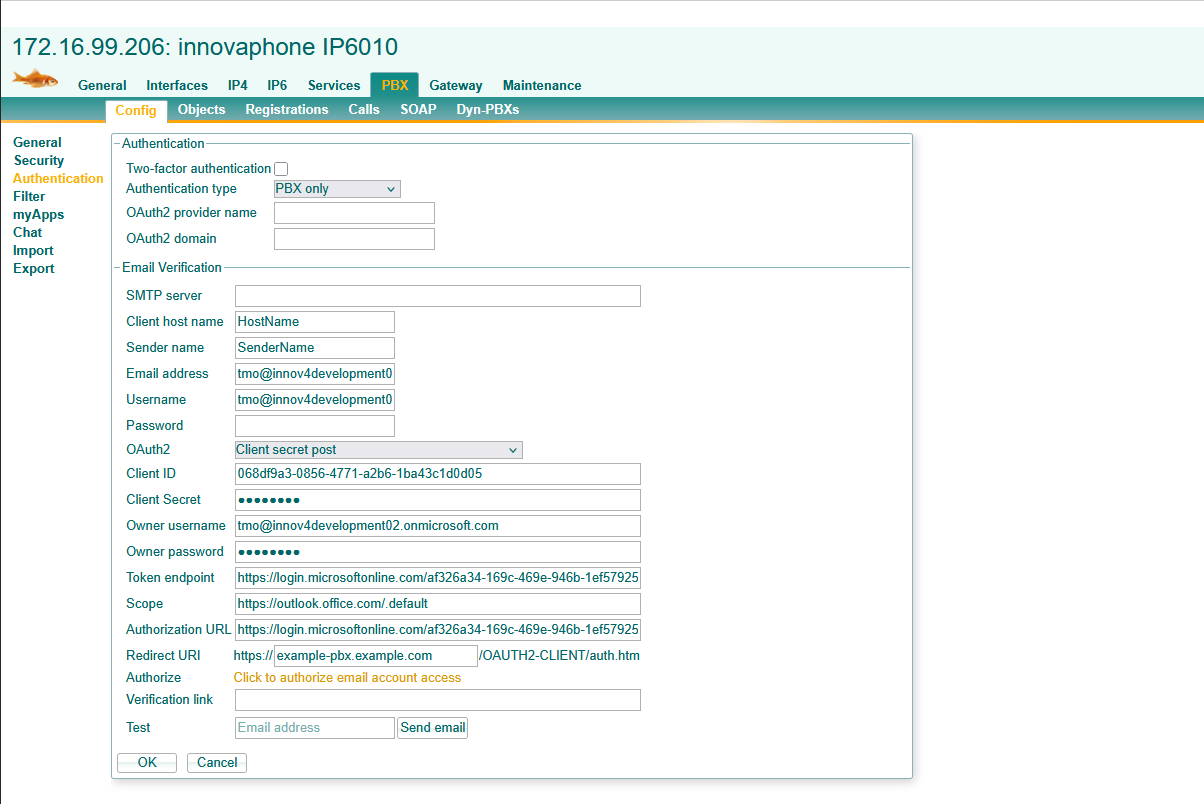Open the Maintenance tab

(x=541, y=86)
